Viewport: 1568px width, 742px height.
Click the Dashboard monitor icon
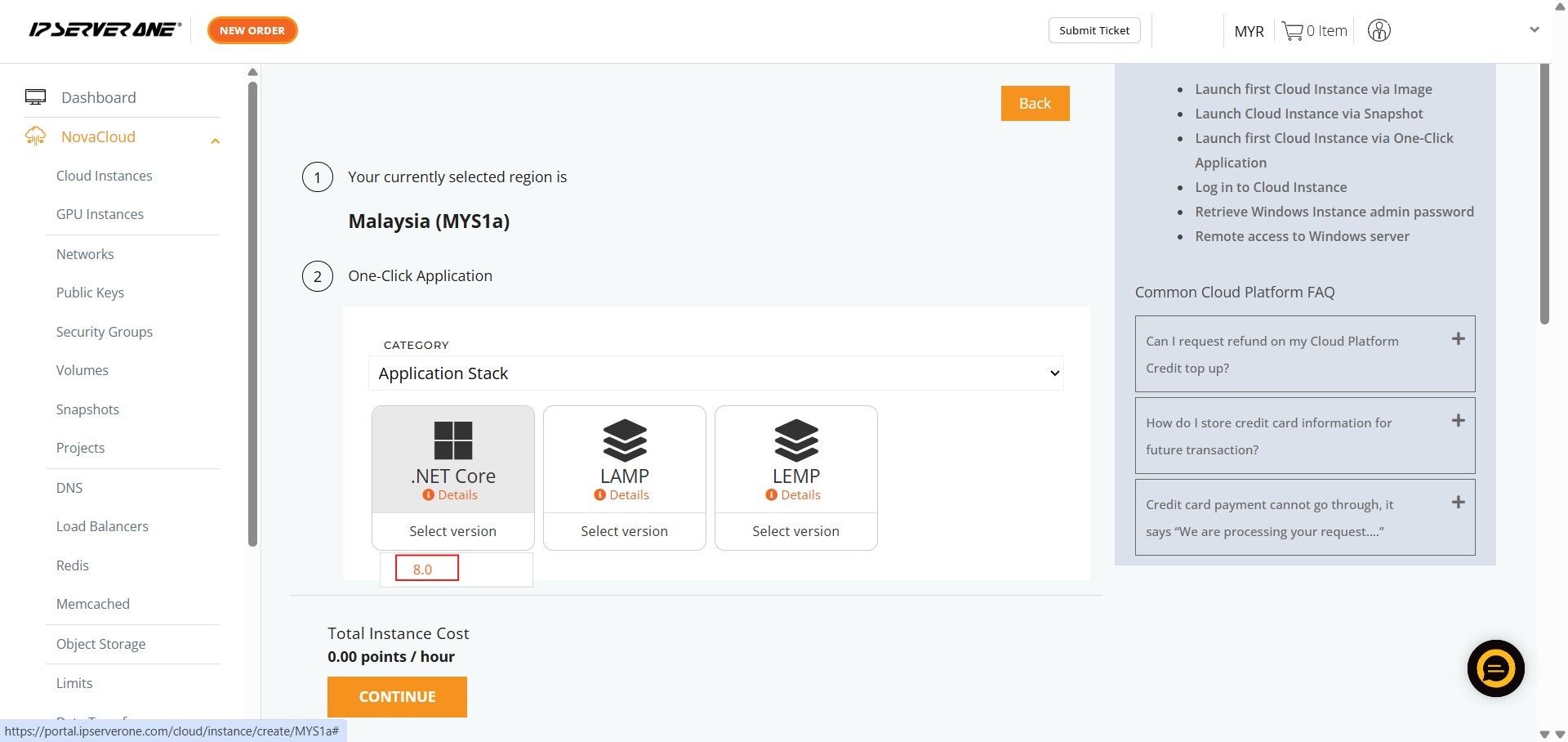(x=35, y=97)
